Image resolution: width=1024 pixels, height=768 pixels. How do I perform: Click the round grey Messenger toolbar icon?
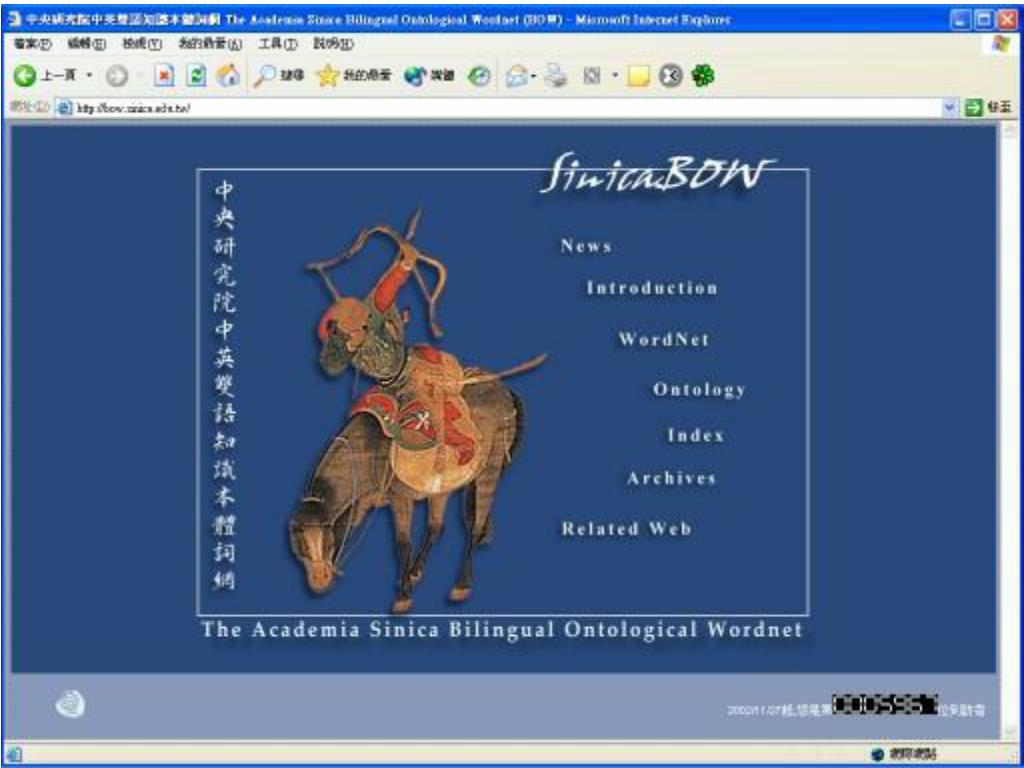(670, 77)
